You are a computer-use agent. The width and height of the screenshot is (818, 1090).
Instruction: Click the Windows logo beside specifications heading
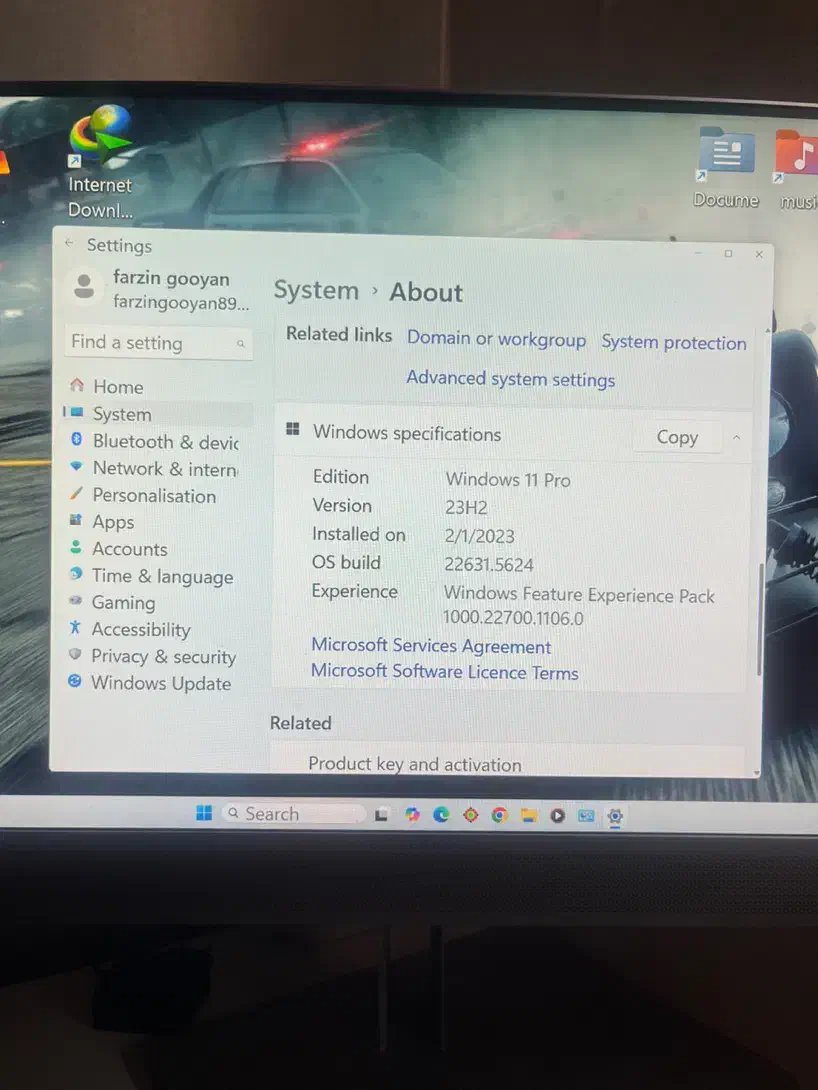click(293, 429)
